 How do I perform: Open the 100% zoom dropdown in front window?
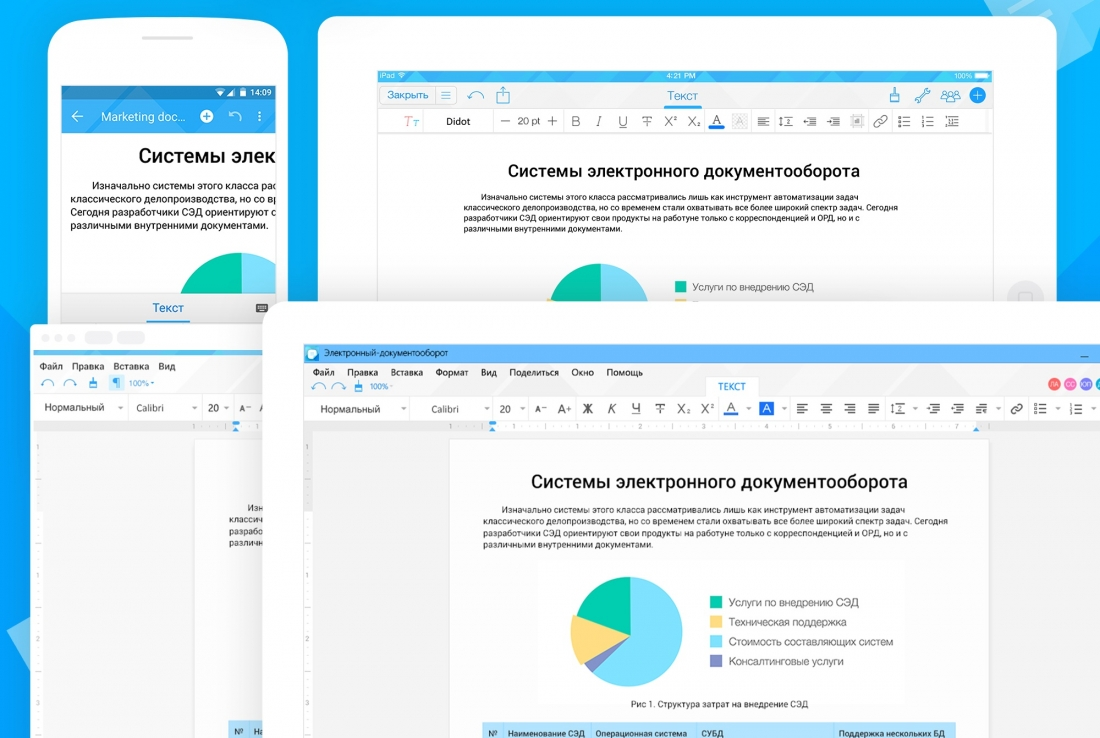pyautogui.click(x=381, y=387)
